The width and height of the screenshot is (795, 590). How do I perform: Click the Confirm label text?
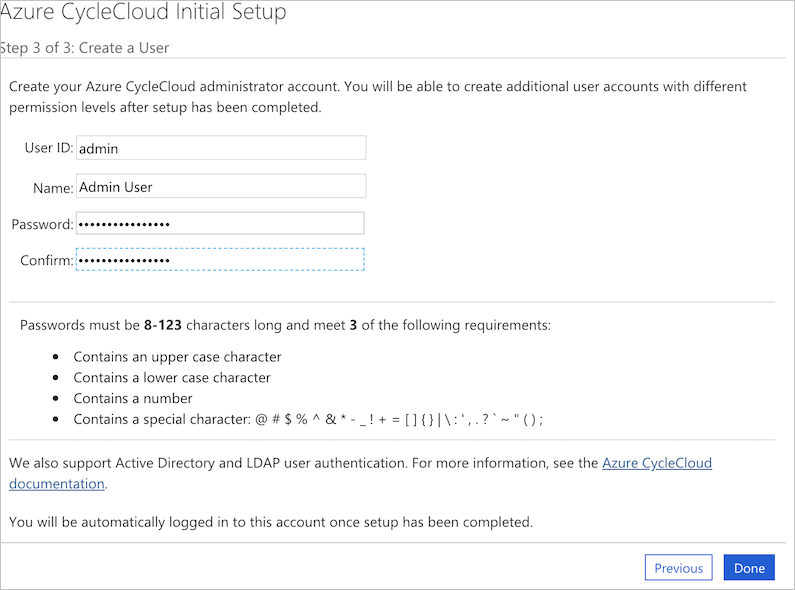[x=46, y=261]
